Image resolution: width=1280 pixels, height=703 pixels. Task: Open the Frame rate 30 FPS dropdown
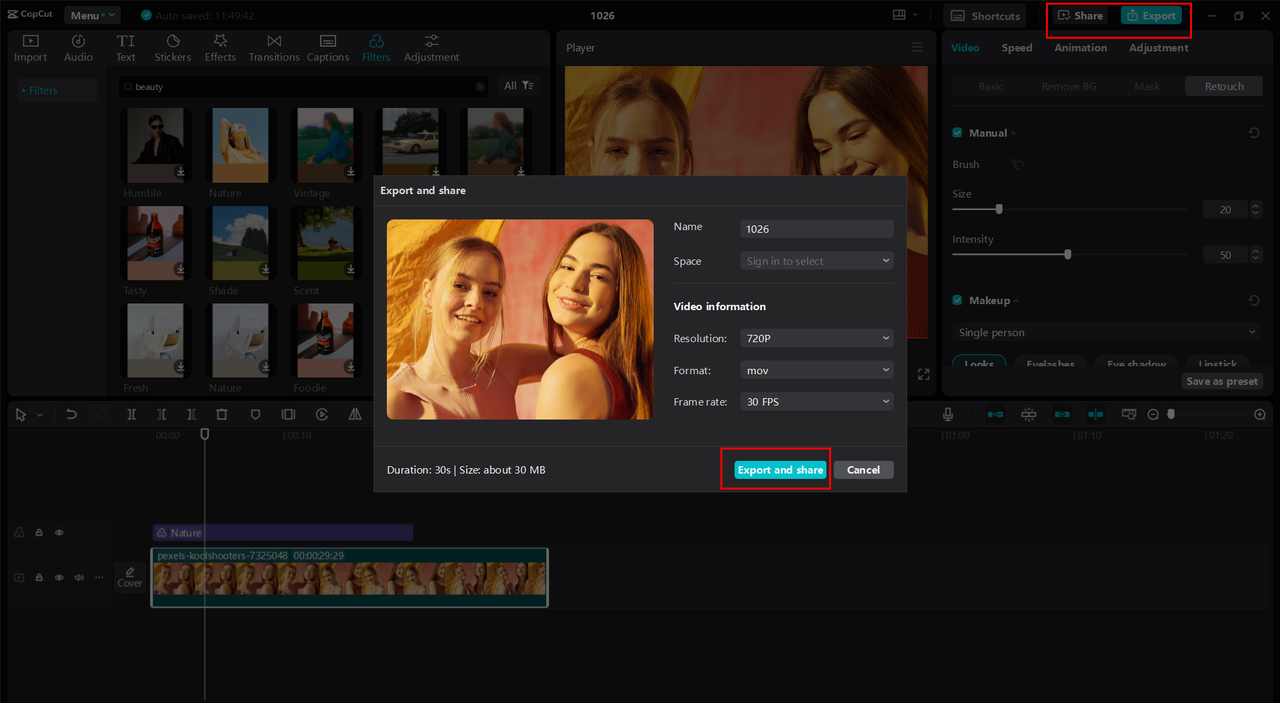[817, 401]
